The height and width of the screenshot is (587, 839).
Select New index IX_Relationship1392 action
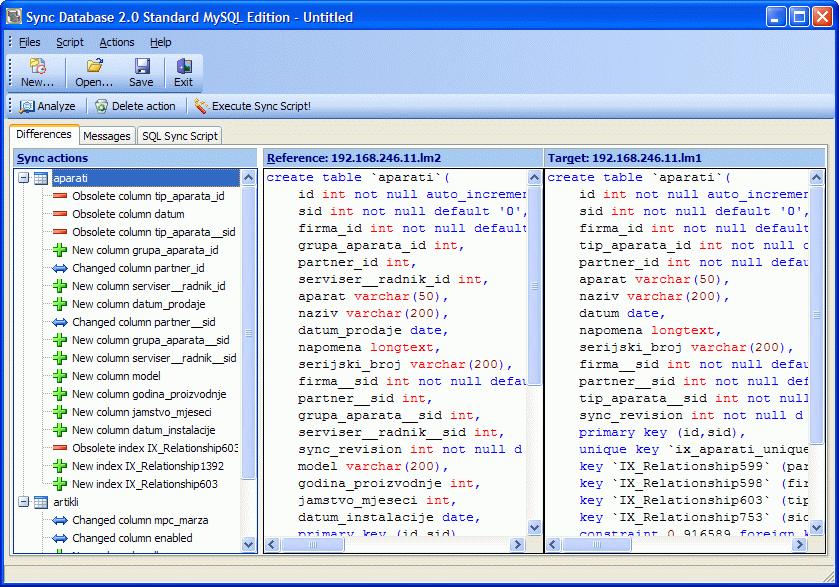click(x=148, y=466)
